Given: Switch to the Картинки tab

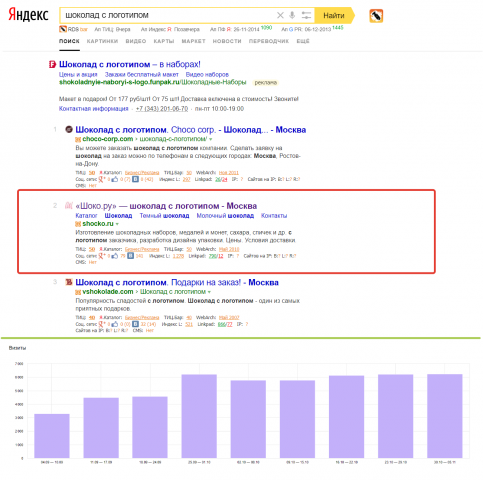Looking at the screenshot, I should [x=102, y=41].
